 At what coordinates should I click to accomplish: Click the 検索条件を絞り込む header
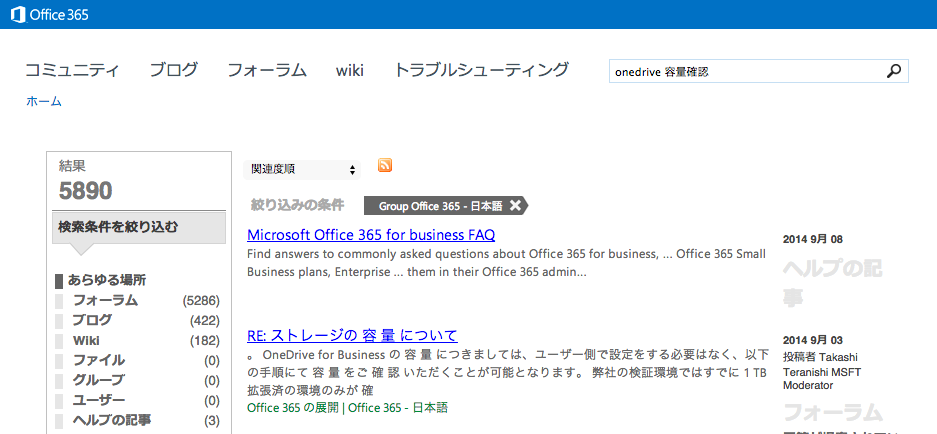tap(139, 227)
